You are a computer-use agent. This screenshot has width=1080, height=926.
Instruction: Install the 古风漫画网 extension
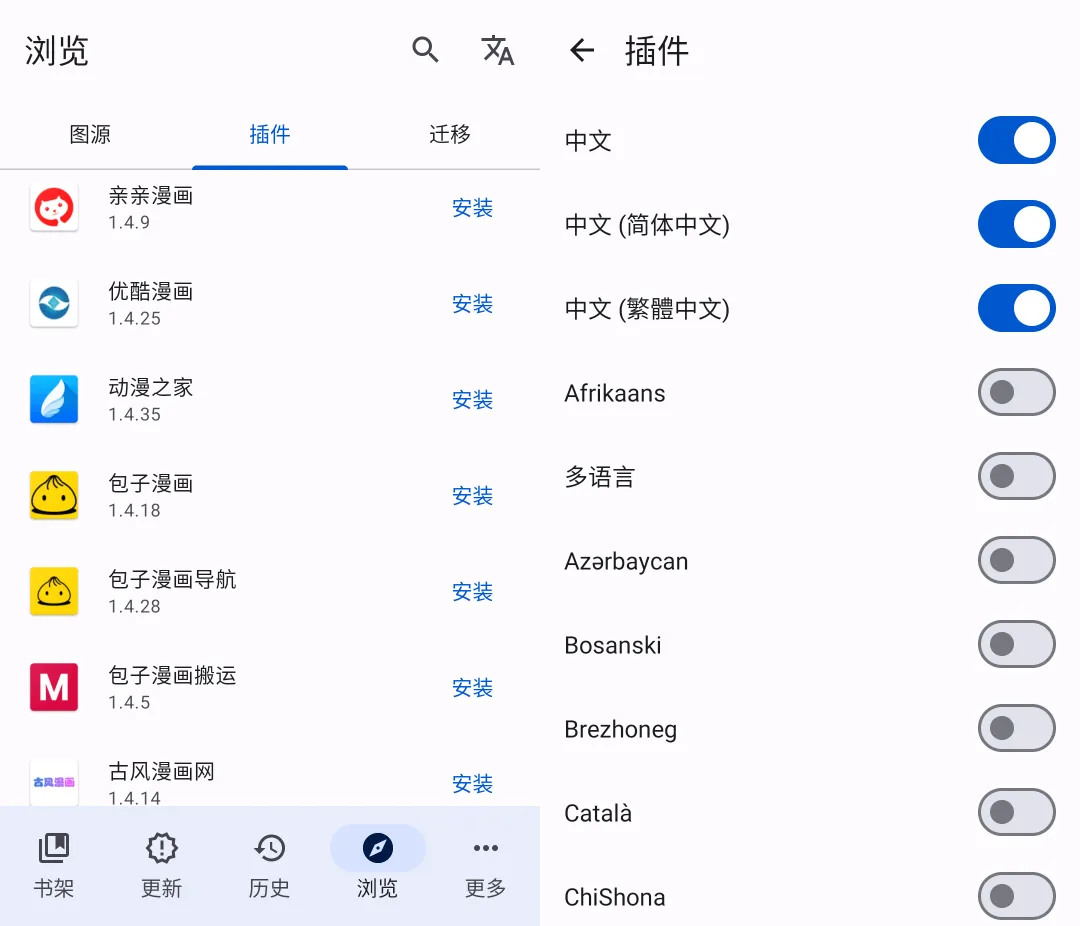[x=472, y=783]
